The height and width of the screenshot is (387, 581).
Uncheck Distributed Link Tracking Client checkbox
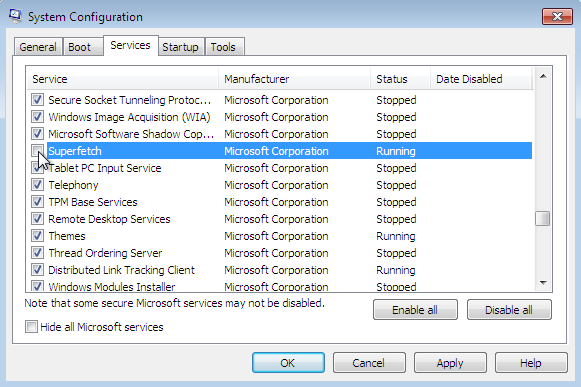point(37,270)
